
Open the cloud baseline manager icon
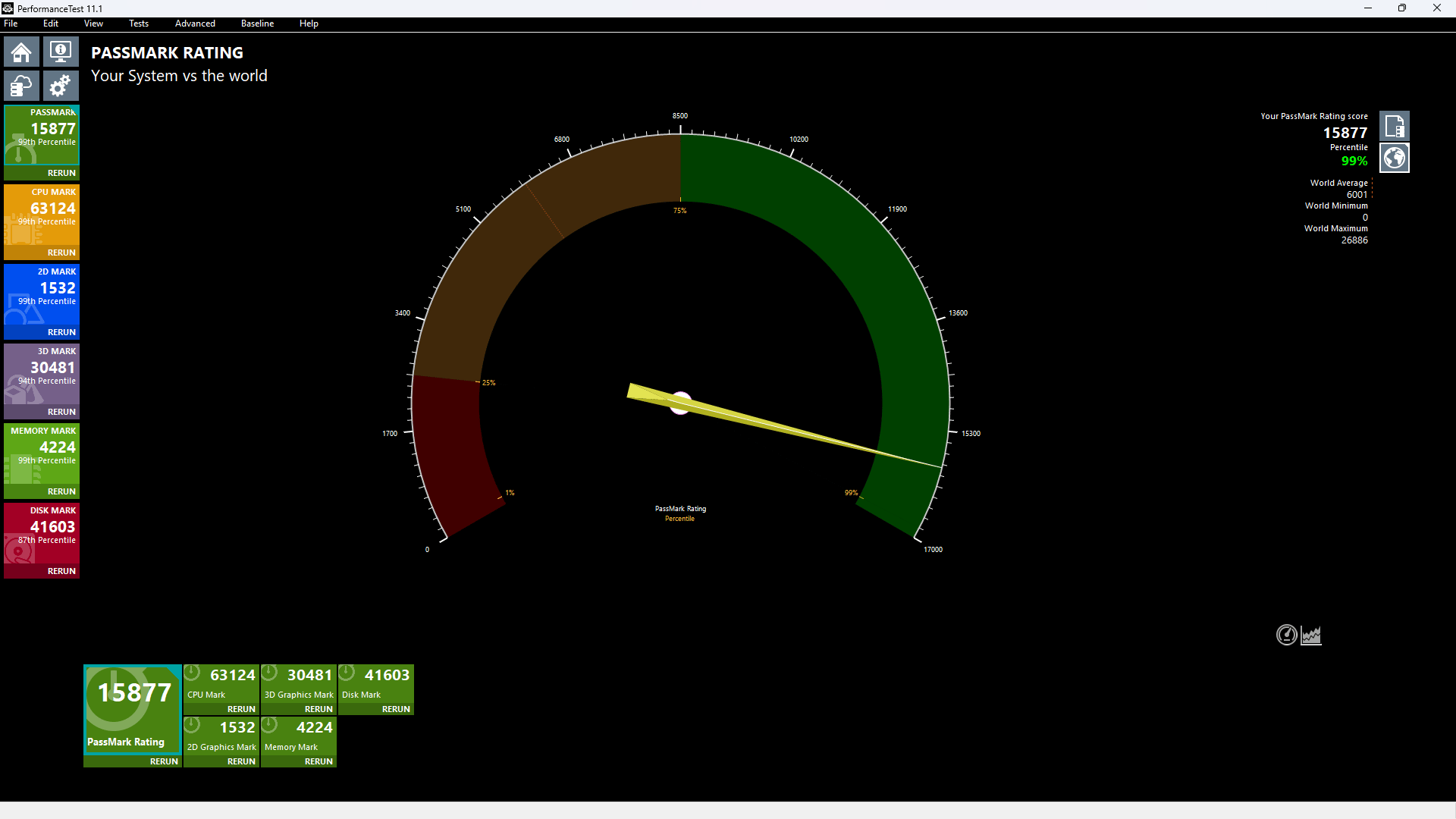(x=21, y=86)
